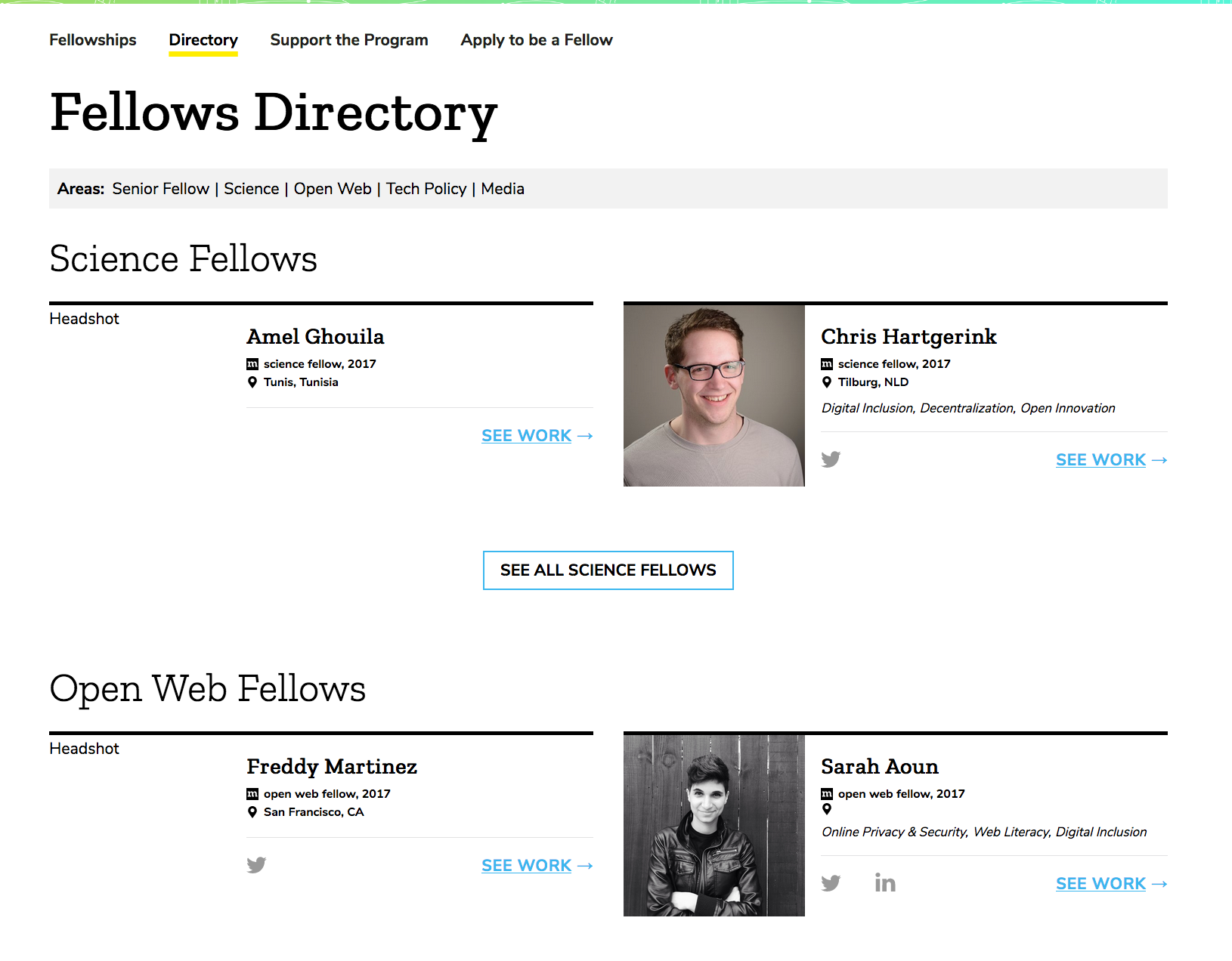1232x961 pixels.
Task: Open Chris Hartgerink's Twitter icon
Action: [x=831, y=459]
